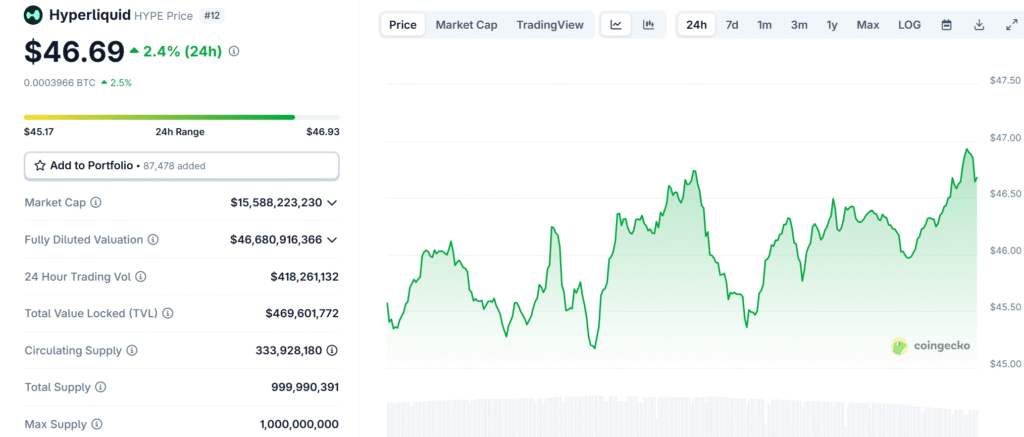Switch to candlestick chart icon
The width and height of the screenshot is (1024, 437).
pos(649,25)
